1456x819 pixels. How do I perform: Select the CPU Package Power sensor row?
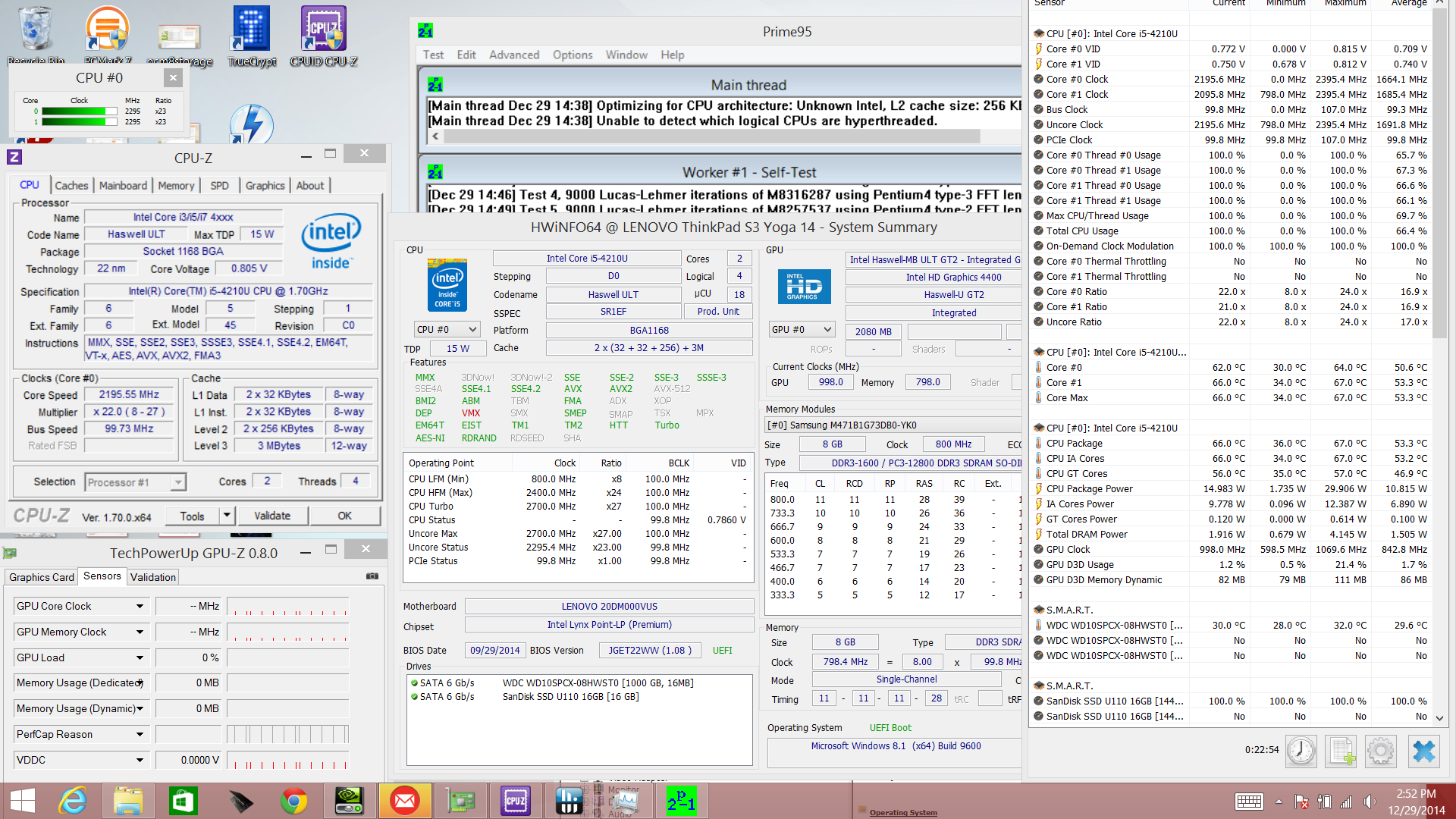(x=1230, y=488)
